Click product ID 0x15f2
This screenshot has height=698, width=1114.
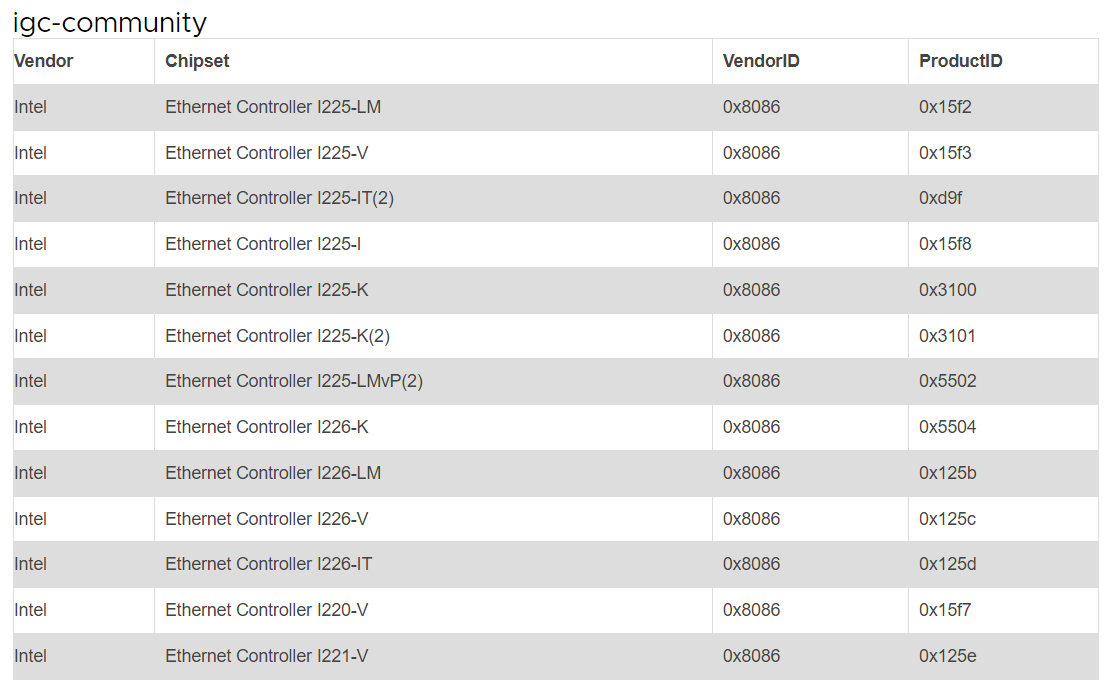click(x=945, y=107)
